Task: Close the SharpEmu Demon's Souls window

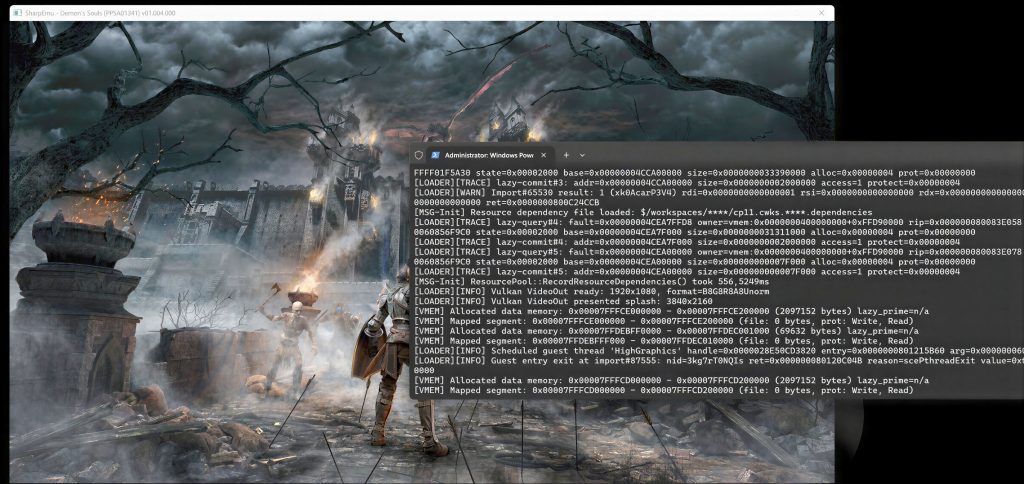Action: pyautogui.click(x=822, y=13)
